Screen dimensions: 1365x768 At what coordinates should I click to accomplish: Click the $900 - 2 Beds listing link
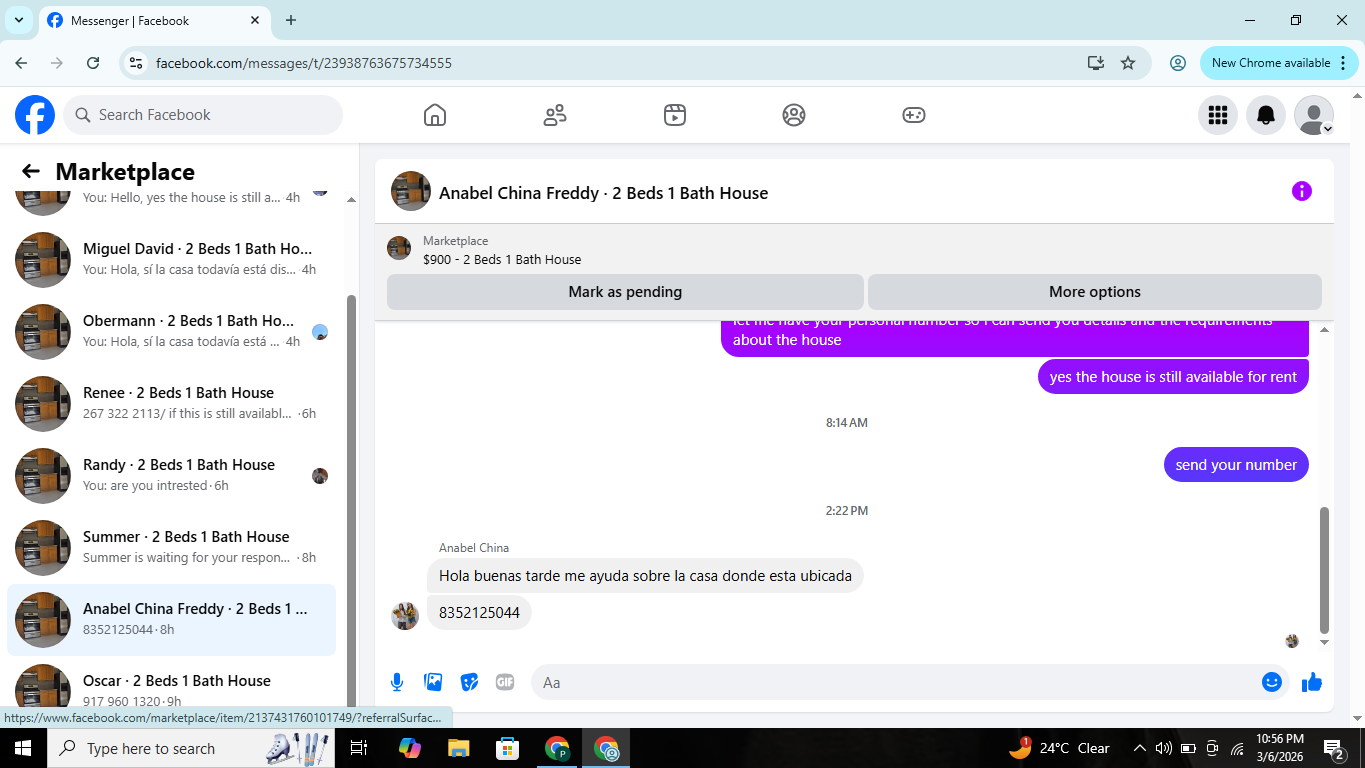(x=502, y=260)
